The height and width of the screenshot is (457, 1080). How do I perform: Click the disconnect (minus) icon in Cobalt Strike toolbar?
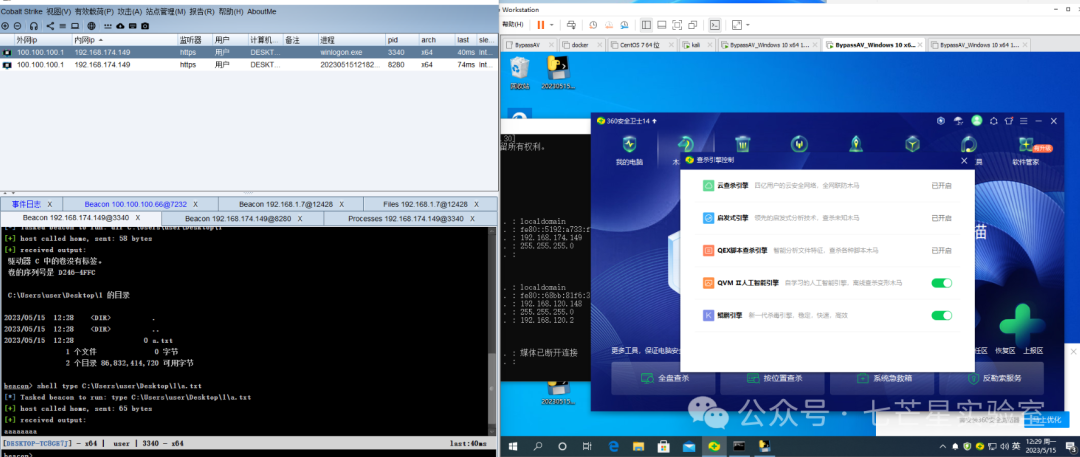pyautogui.click(x=18, y=26)
